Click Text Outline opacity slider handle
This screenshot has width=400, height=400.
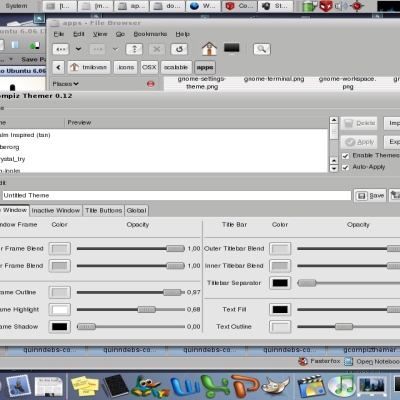pyautogui.click(x=344, y=327)
